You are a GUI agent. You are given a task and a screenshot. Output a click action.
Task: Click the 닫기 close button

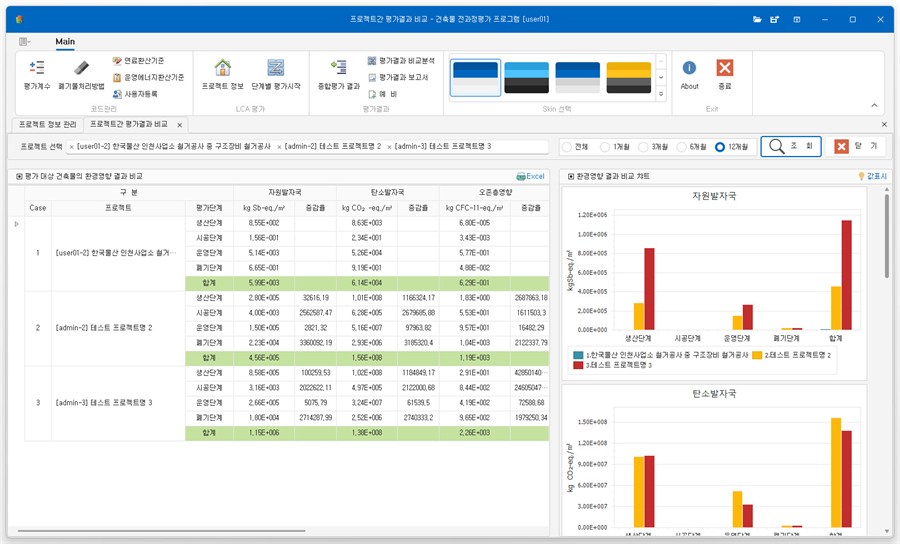point(856,146)
